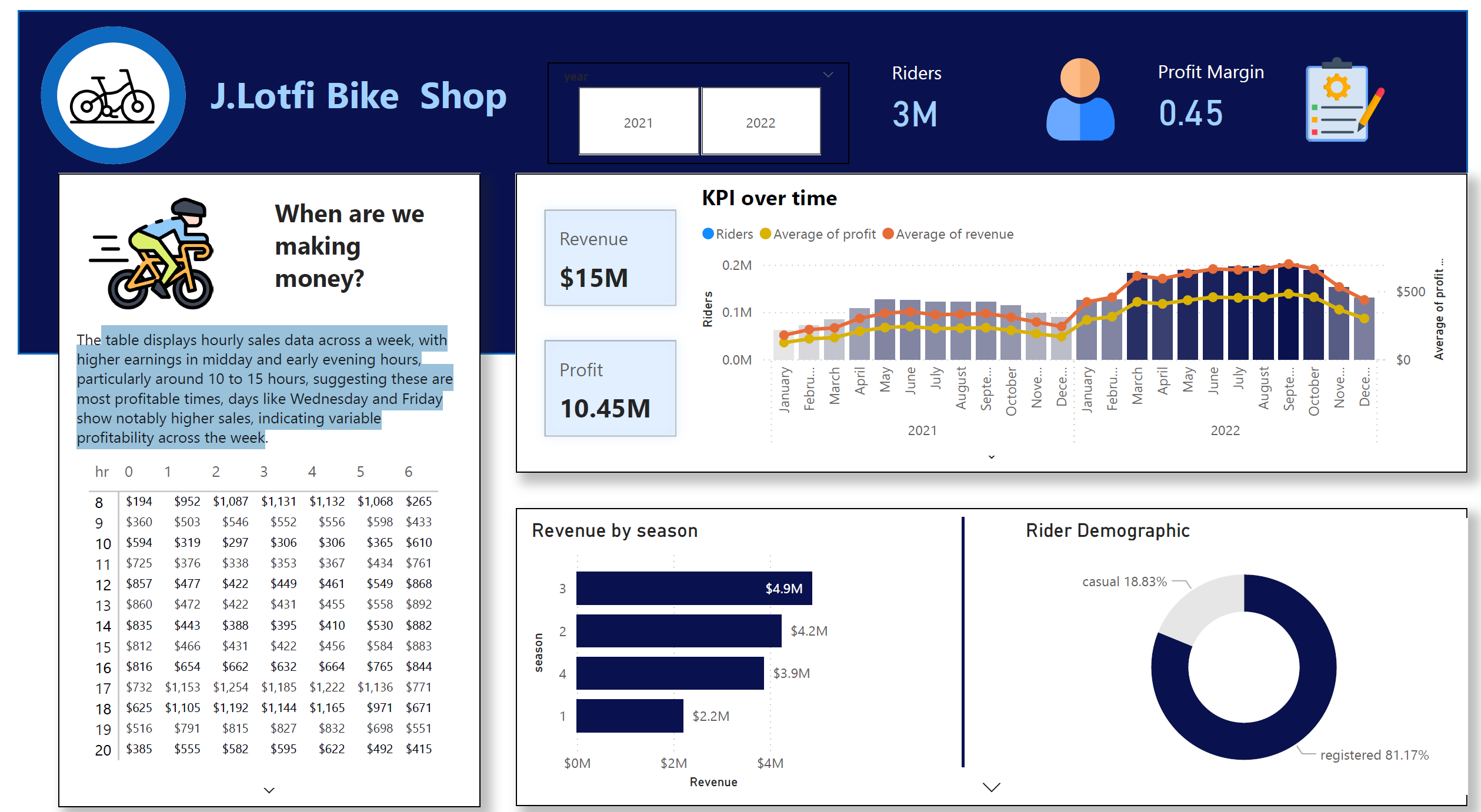Click the small chevron under KPI chart
The height and width of the screenshot is (812, 1481).
coord(992,457)
